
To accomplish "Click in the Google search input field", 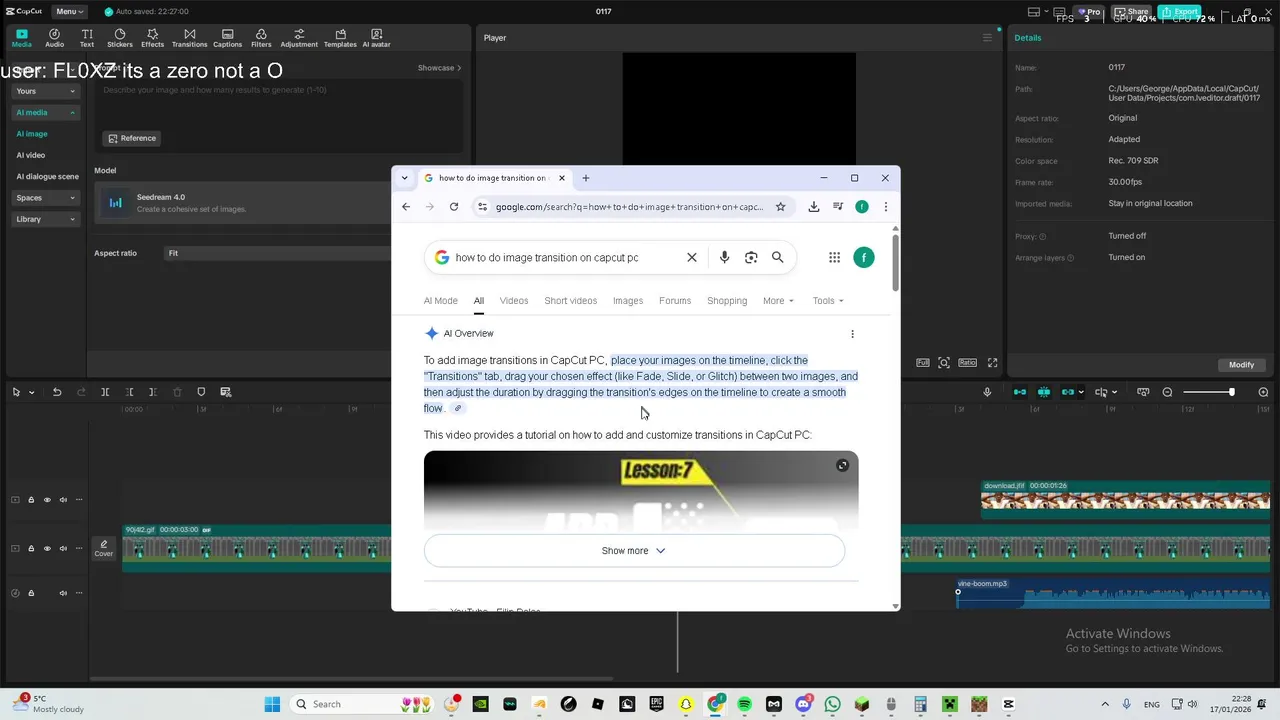I will [565, 257].
